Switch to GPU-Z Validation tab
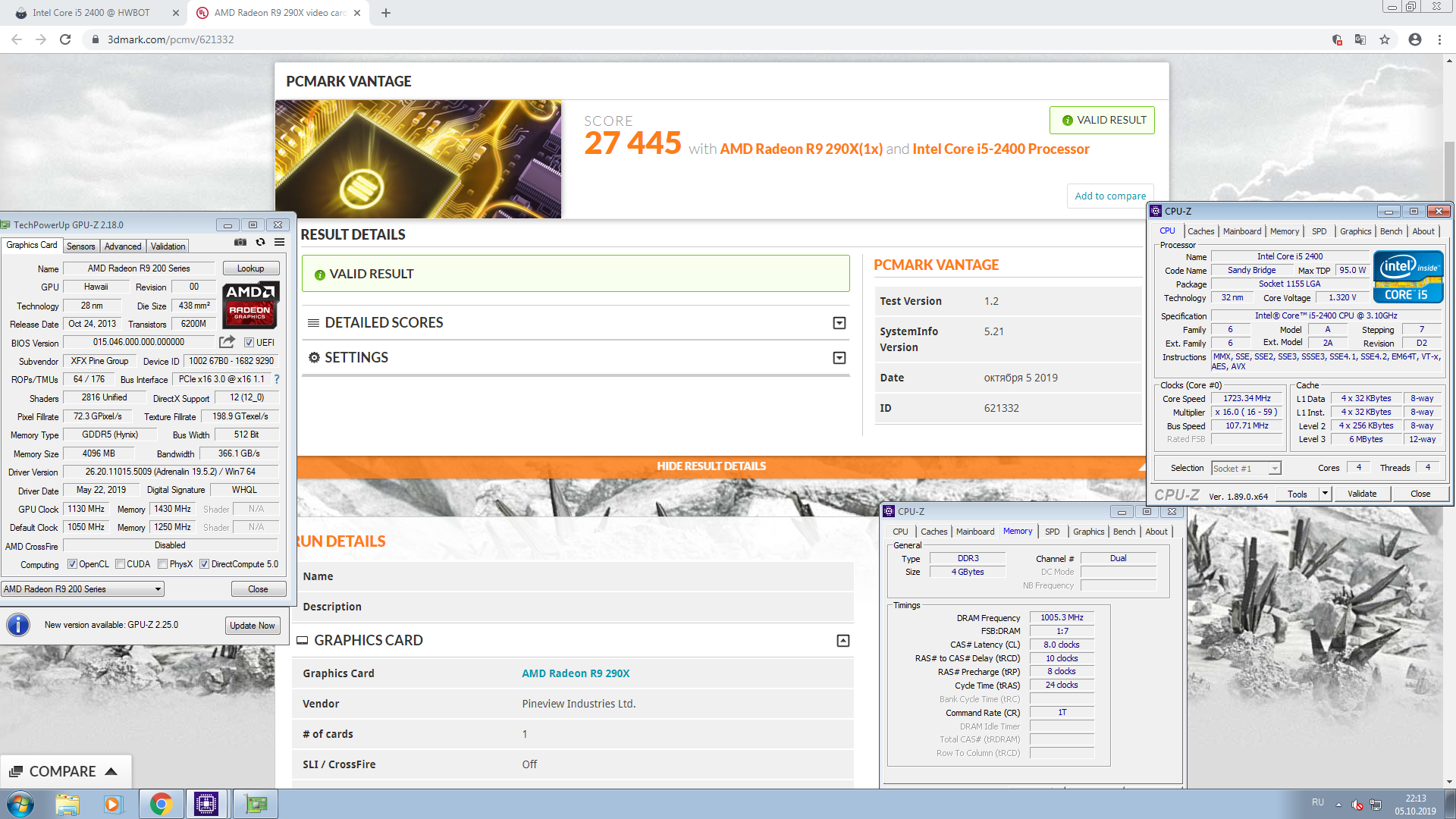 [x=168, y=246]
